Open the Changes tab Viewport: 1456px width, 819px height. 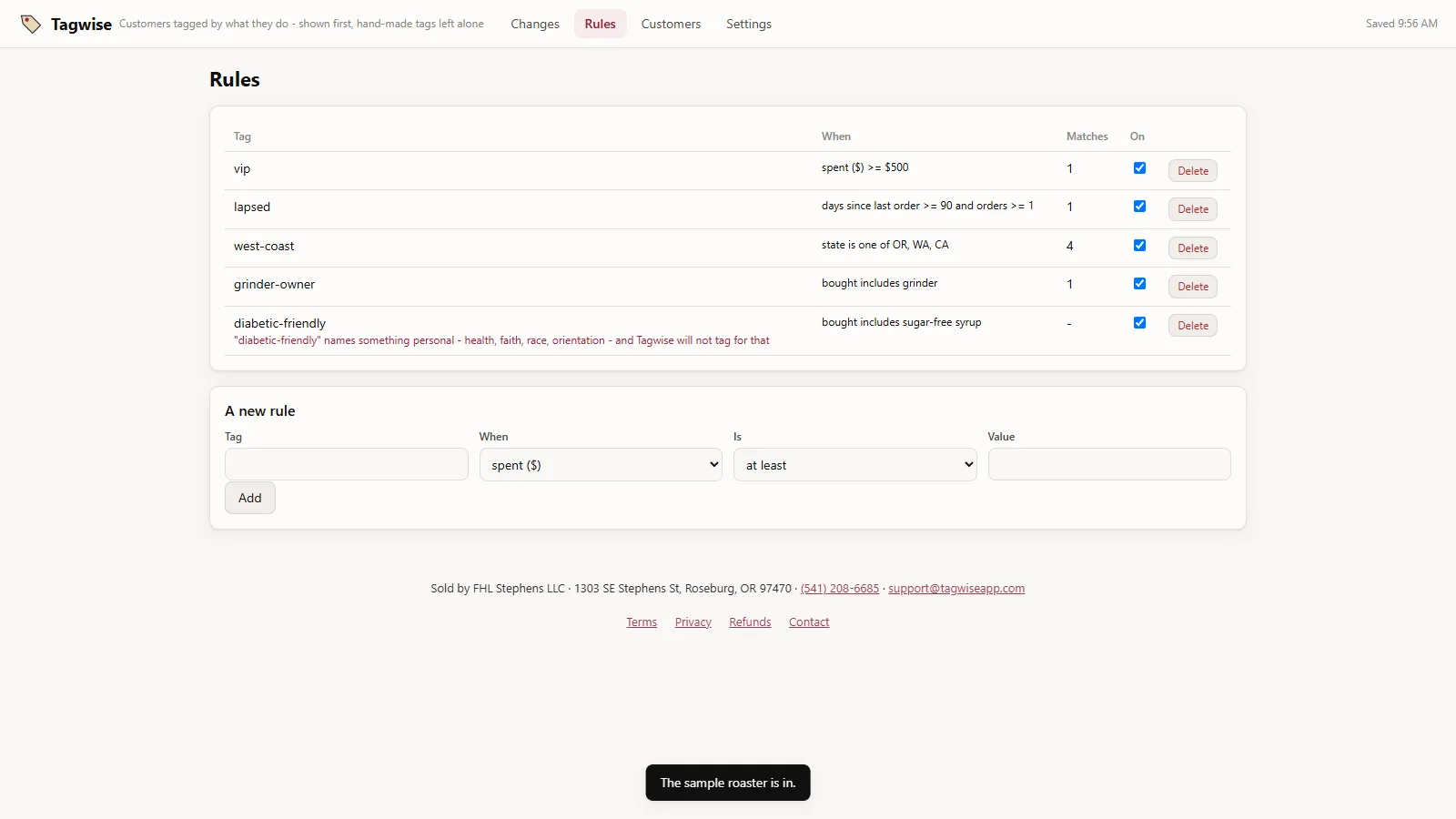(535, 24)
